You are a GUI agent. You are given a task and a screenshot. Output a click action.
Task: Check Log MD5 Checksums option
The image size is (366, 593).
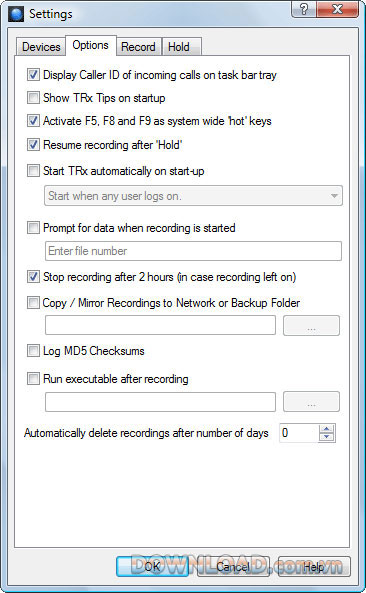pyautogui.click(x=33, y=351)
